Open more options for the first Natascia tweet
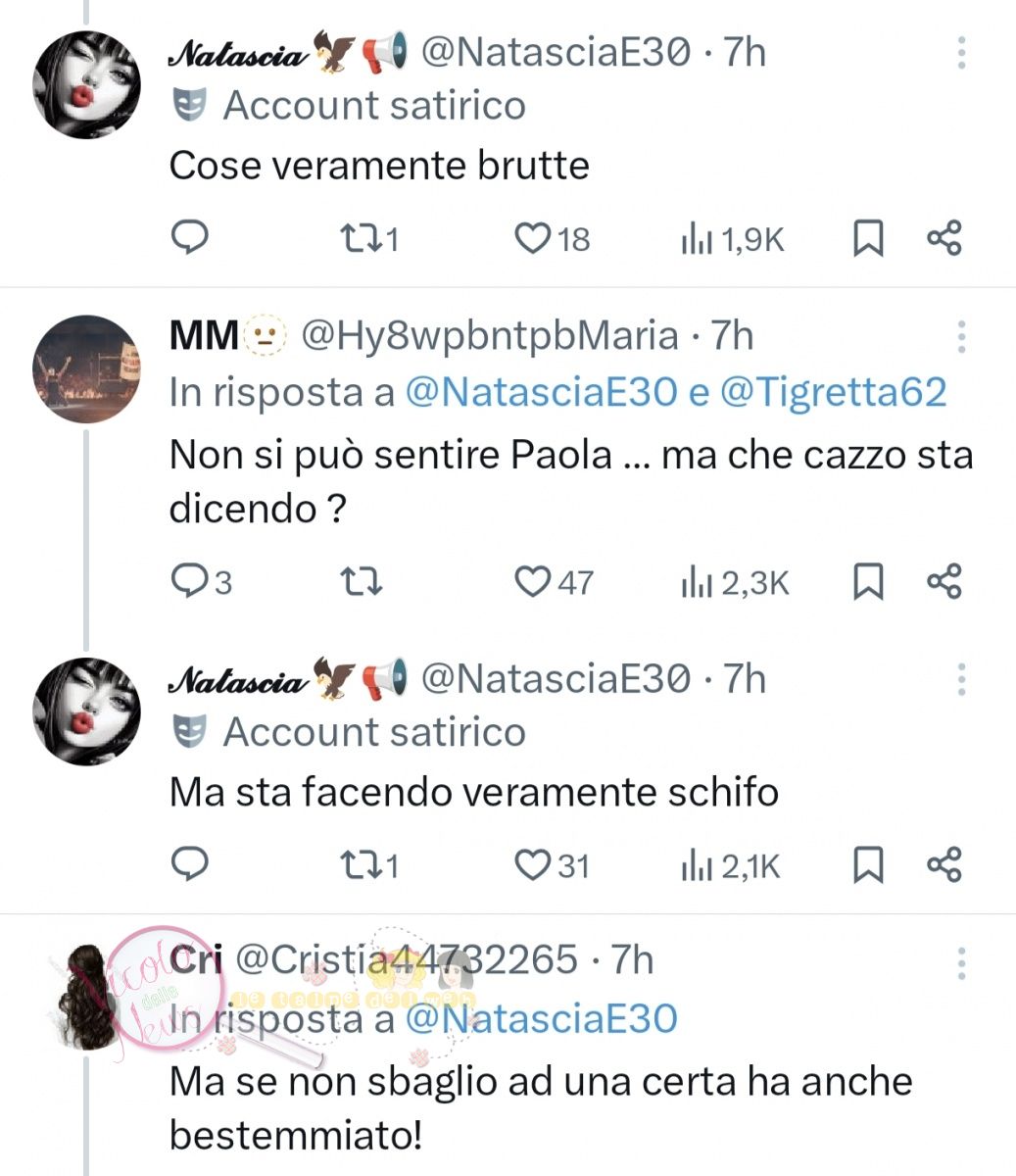The height and width of the screenshot is (1176, 1016). (961, 53)
